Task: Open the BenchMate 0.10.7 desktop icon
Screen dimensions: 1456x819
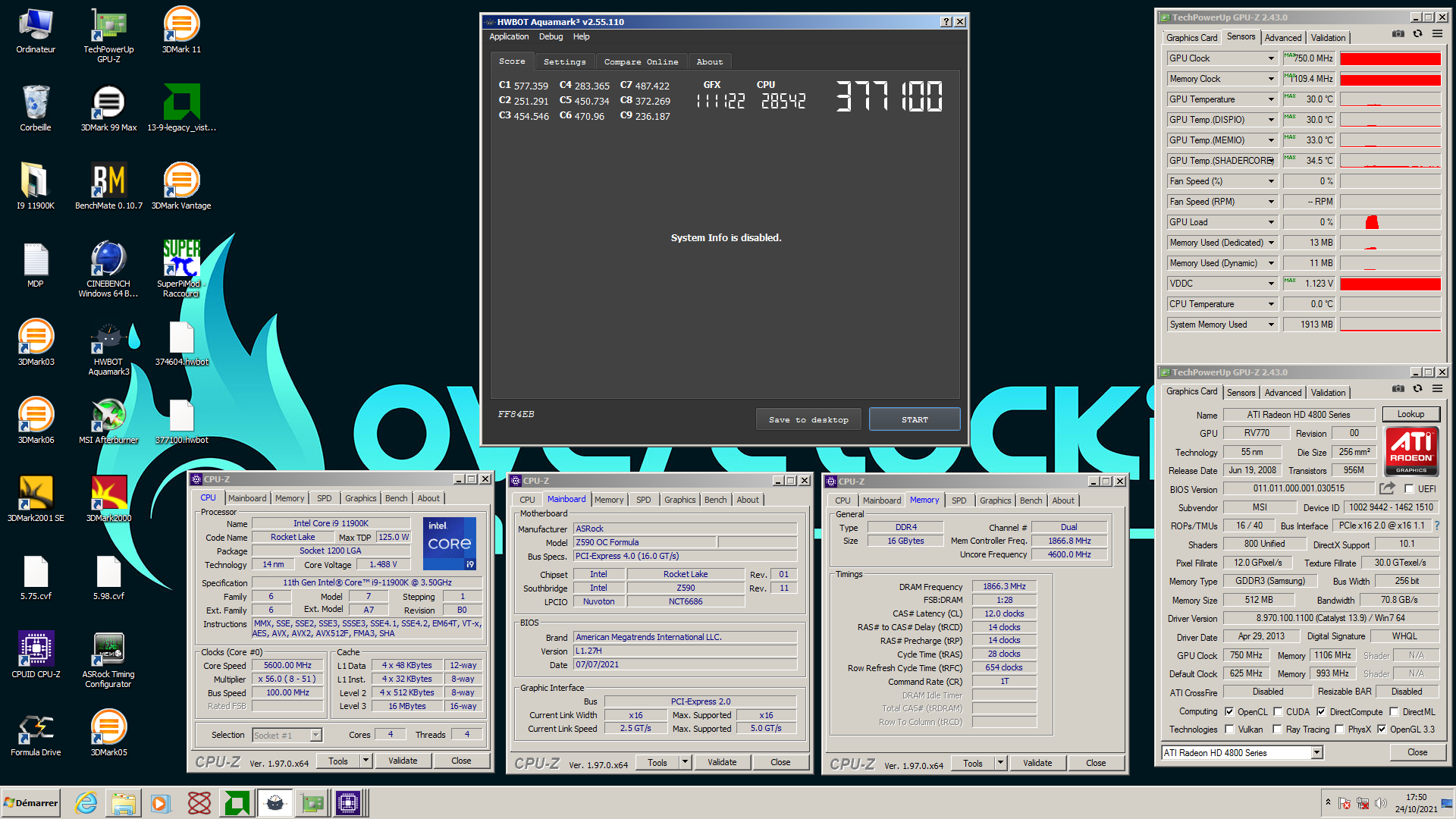Action: coord(108,187)
